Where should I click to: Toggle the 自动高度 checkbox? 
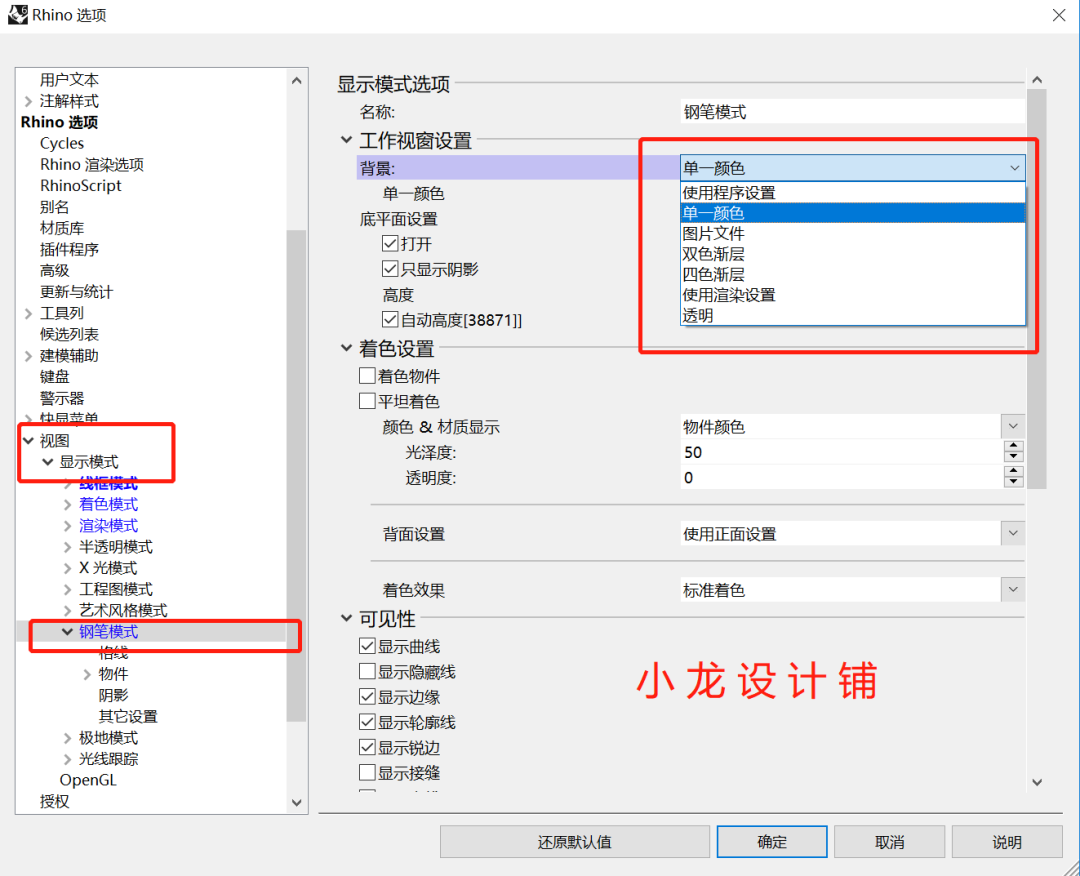390,320
